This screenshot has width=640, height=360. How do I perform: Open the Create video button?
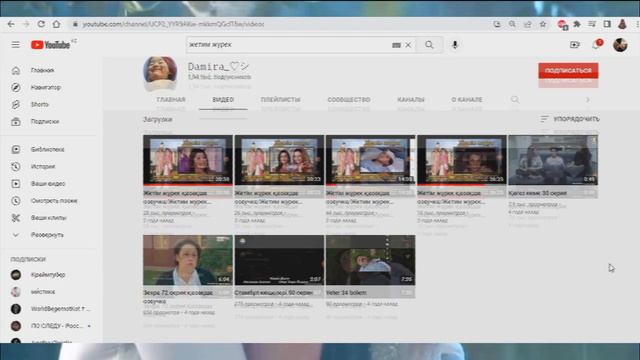click(x=574, y=45)
